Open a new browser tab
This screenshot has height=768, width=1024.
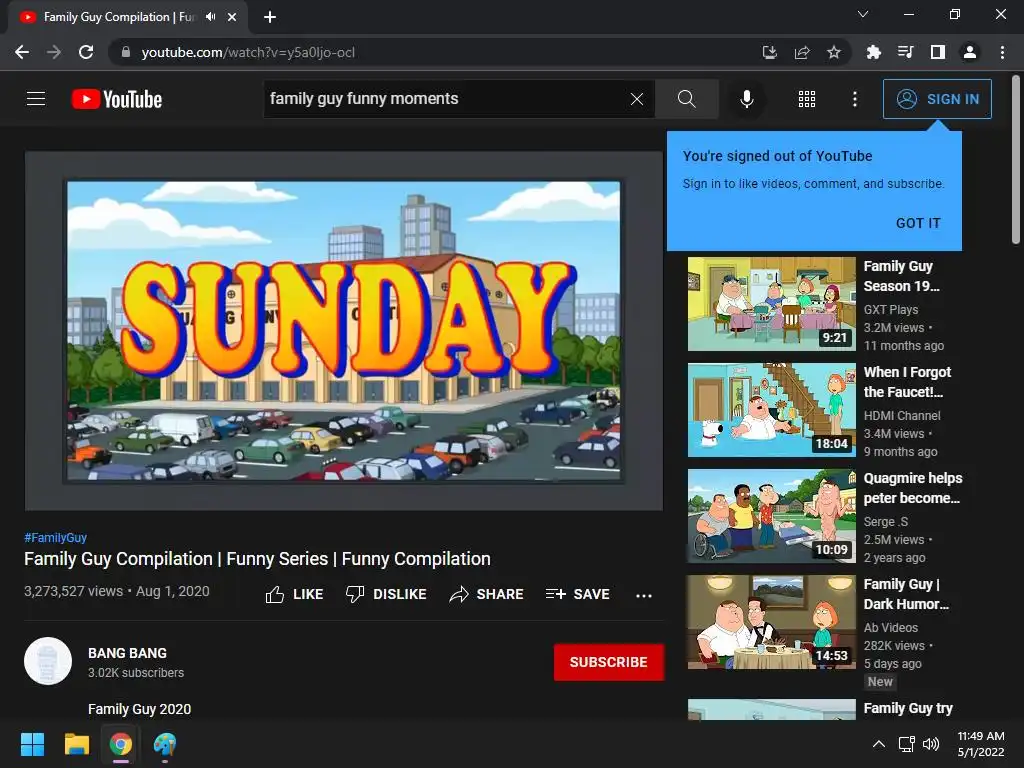tap(270, 17)
